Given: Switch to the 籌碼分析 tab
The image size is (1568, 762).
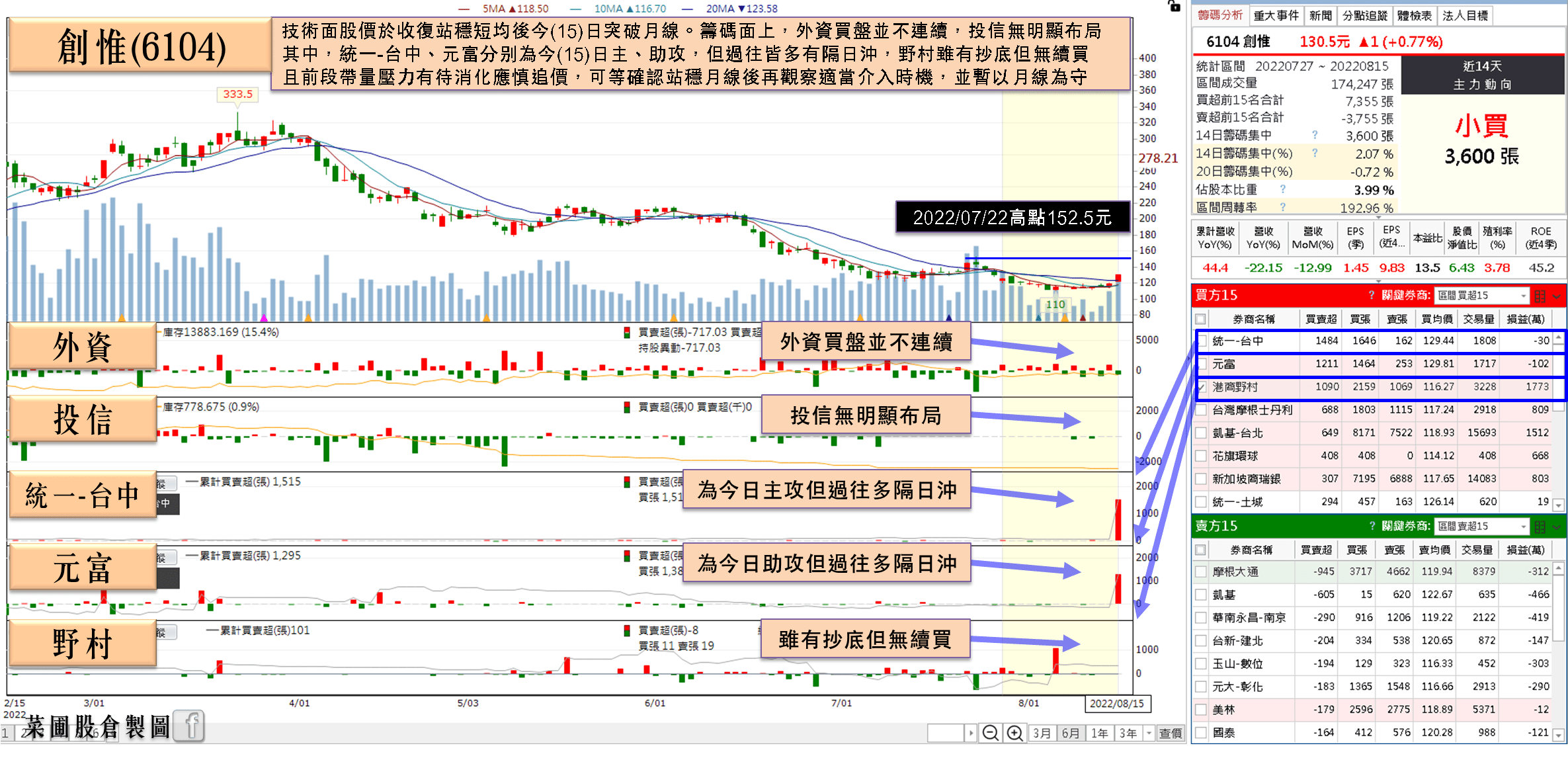Looking at the screenshot, I should point(1221,15).
